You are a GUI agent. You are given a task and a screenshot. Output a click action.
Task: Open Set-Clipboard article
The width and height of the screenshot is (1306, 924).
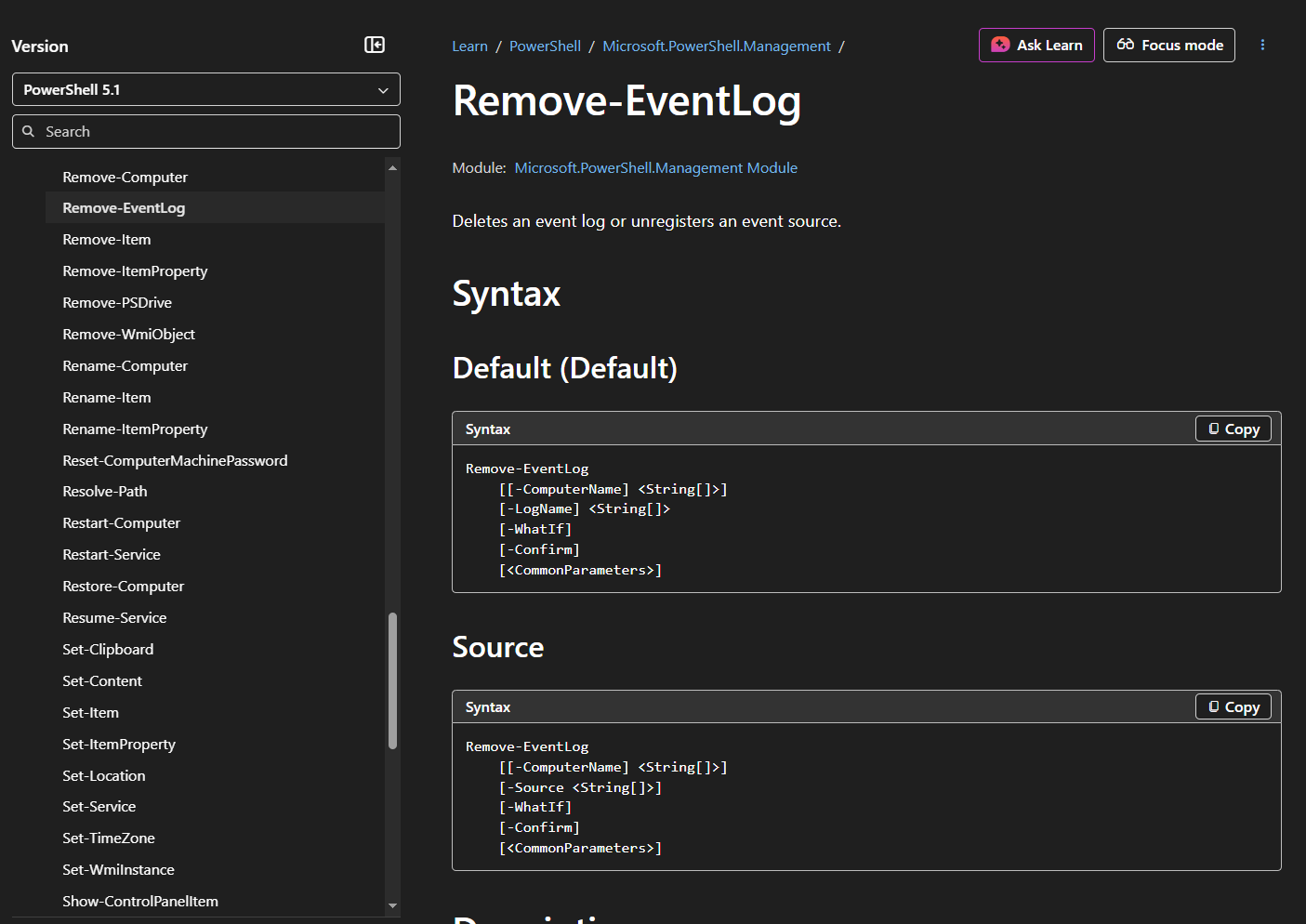[108, 649]
